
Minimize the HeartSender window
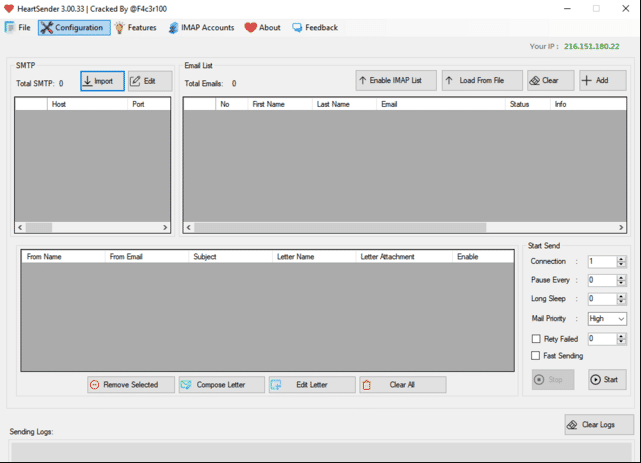567,9
